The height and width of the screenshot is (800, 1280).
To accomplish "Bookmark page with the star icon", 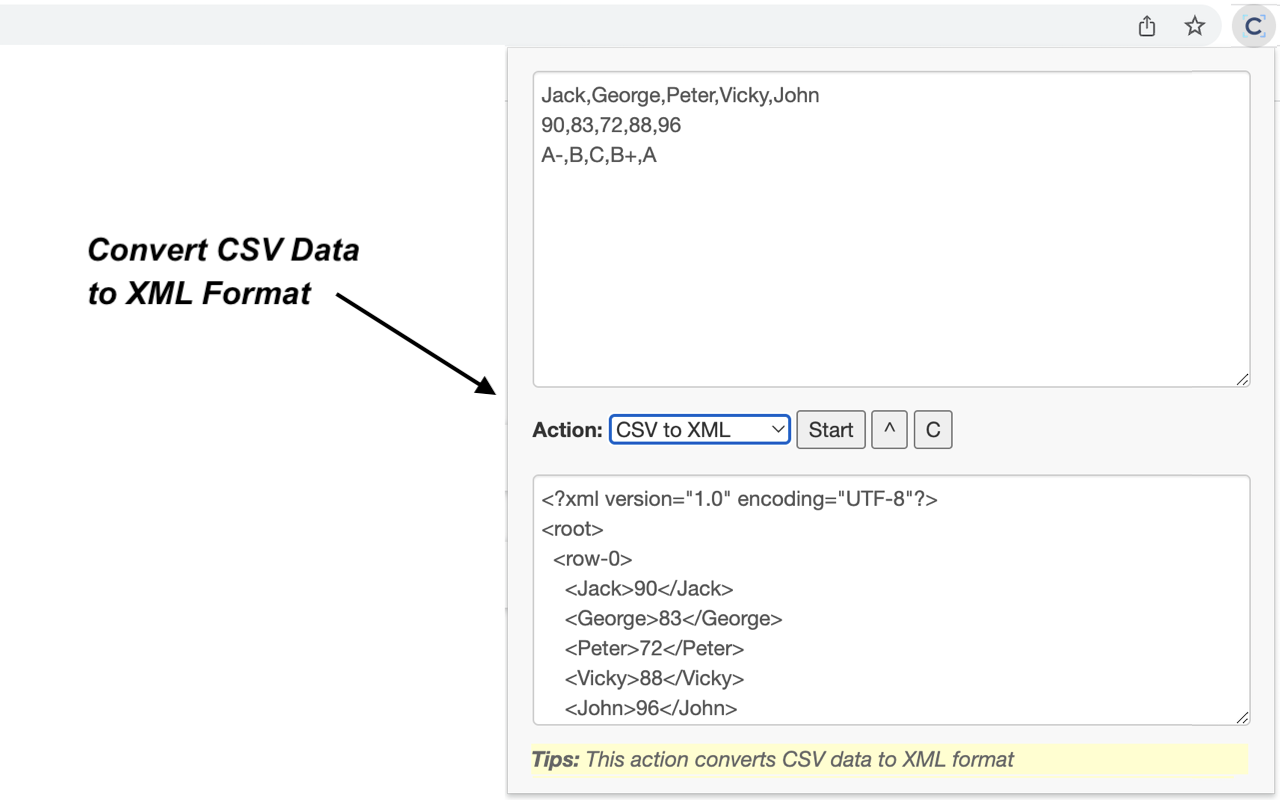I will (1195, 27).
